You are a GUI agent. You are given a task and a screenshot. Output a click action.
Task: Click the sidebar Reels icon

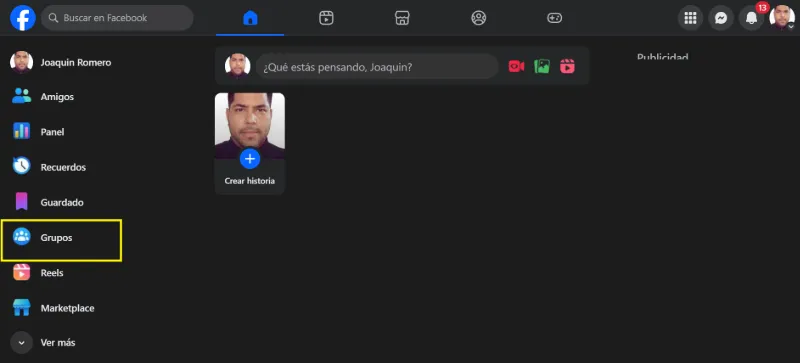pyautogui.click(x=21, y=272)
